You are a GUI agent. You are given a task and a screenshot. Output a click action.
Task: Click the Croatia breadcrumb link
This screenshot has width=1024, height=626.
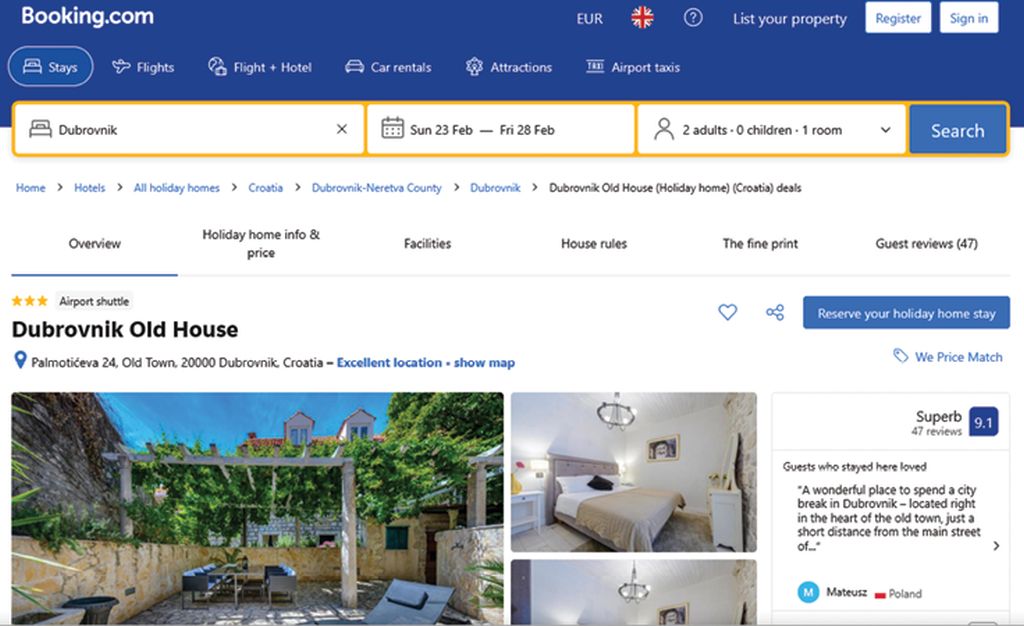(x=265, y=188)
